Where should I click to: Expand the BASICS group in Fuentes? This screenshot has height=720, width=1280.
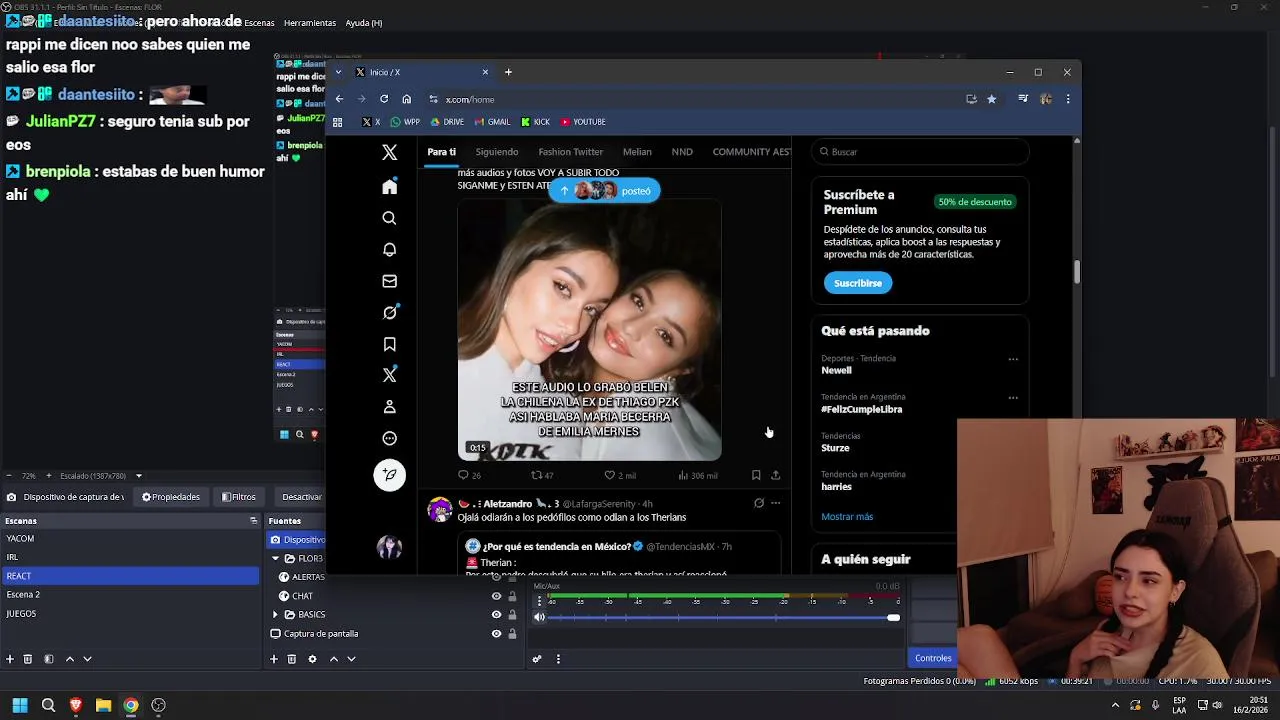[275, 615]
